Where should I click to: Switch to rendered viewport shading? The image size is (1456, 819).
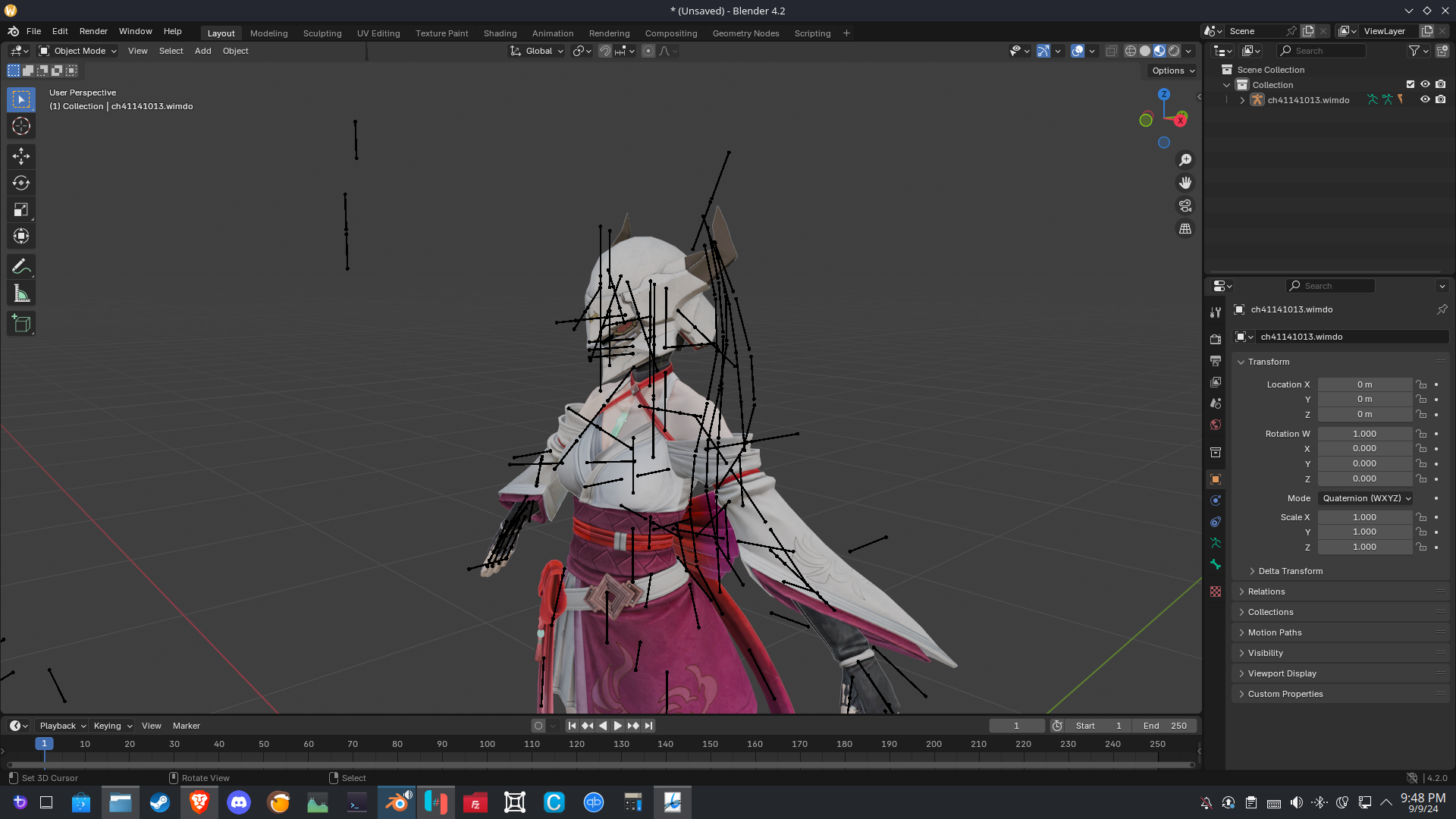pos(1174,51)
